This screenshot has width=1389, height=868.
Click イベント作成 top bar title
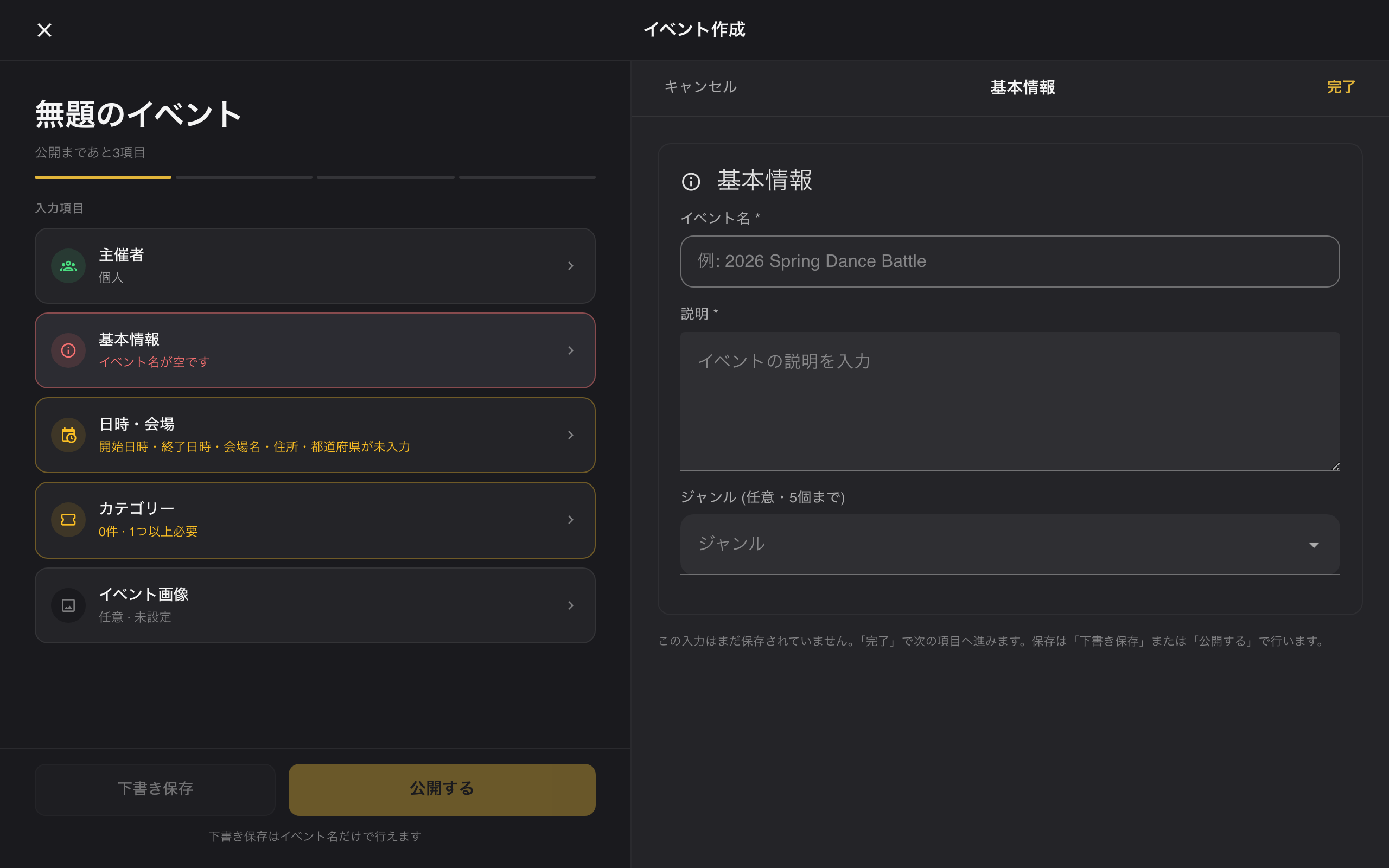point(694,29)
